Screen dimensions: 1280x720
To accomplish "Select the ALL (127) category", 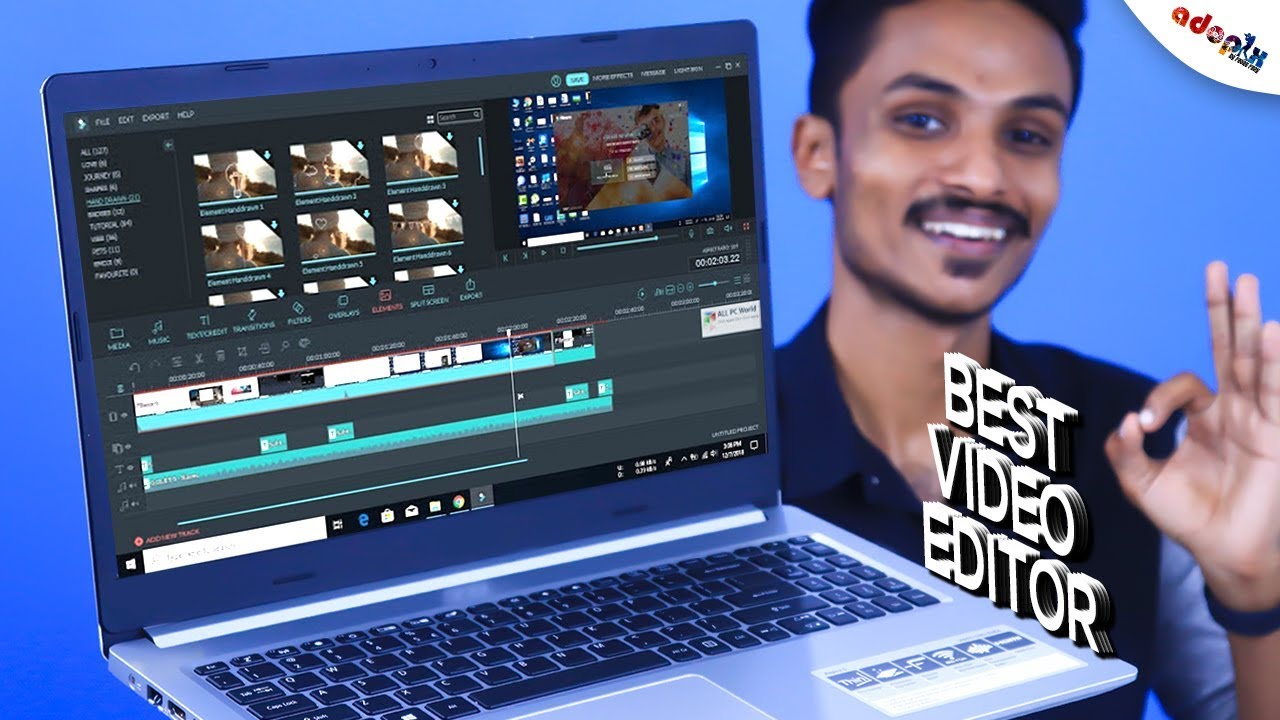I will point(96,151).
